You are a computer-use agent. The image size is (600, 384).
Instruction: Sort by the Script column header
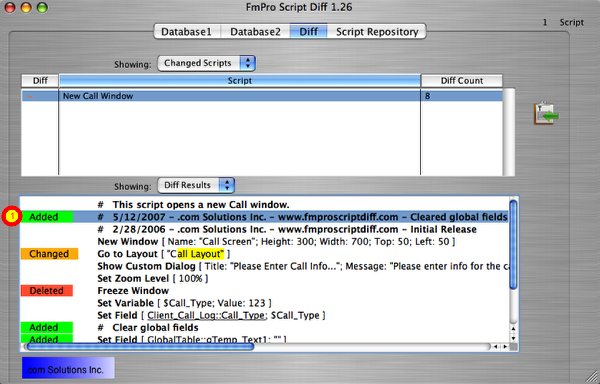[240, 81]
